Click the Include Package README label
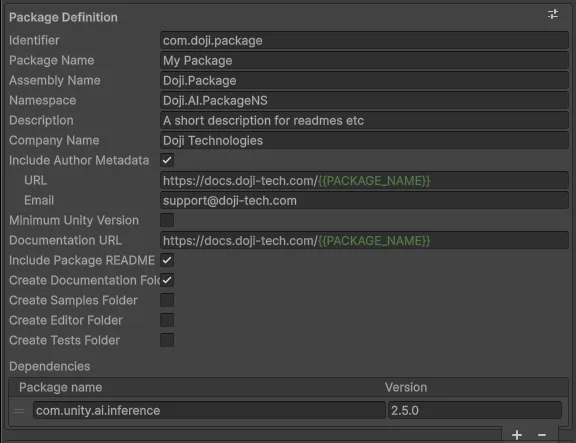576x443 pixels. click(x=82, y=260)
